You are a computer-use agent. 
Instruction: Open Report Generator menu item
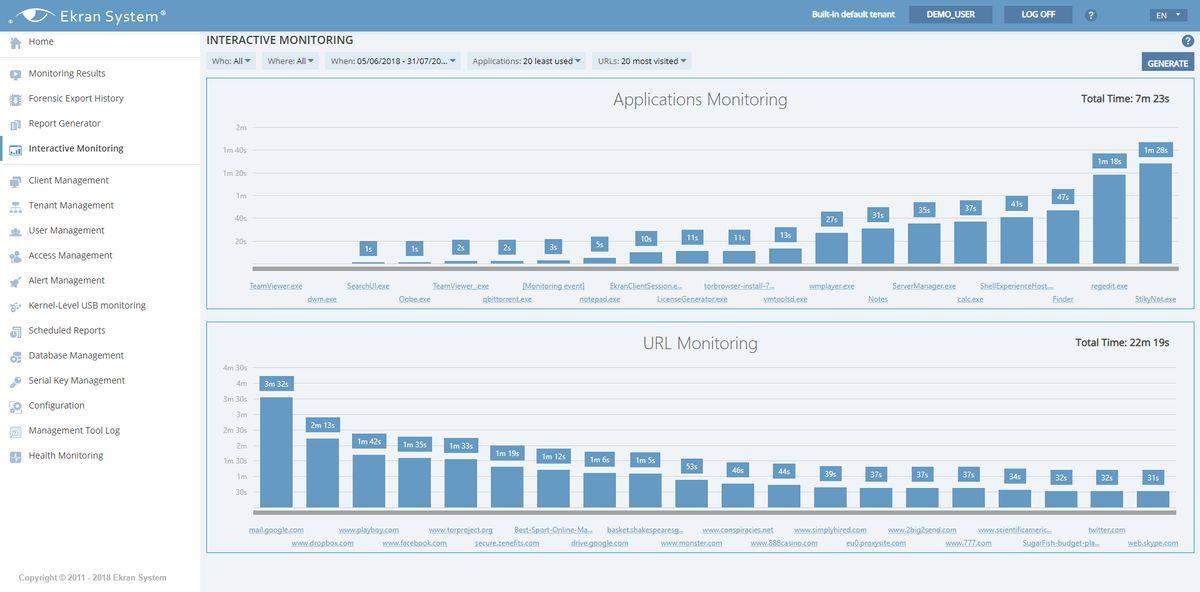(x=65, y=124)
